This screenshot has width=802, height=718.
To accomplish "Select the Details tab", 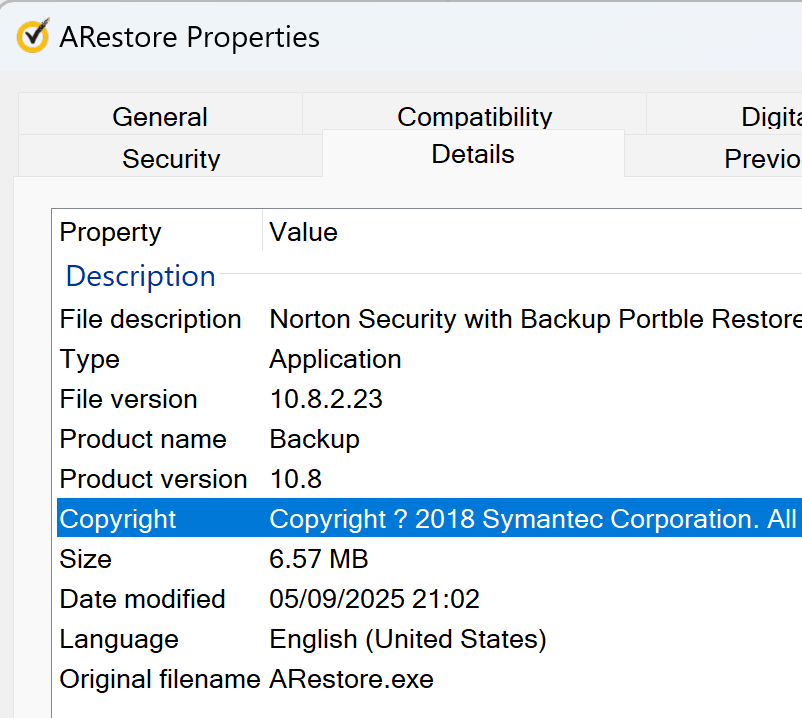I will 473,154.
